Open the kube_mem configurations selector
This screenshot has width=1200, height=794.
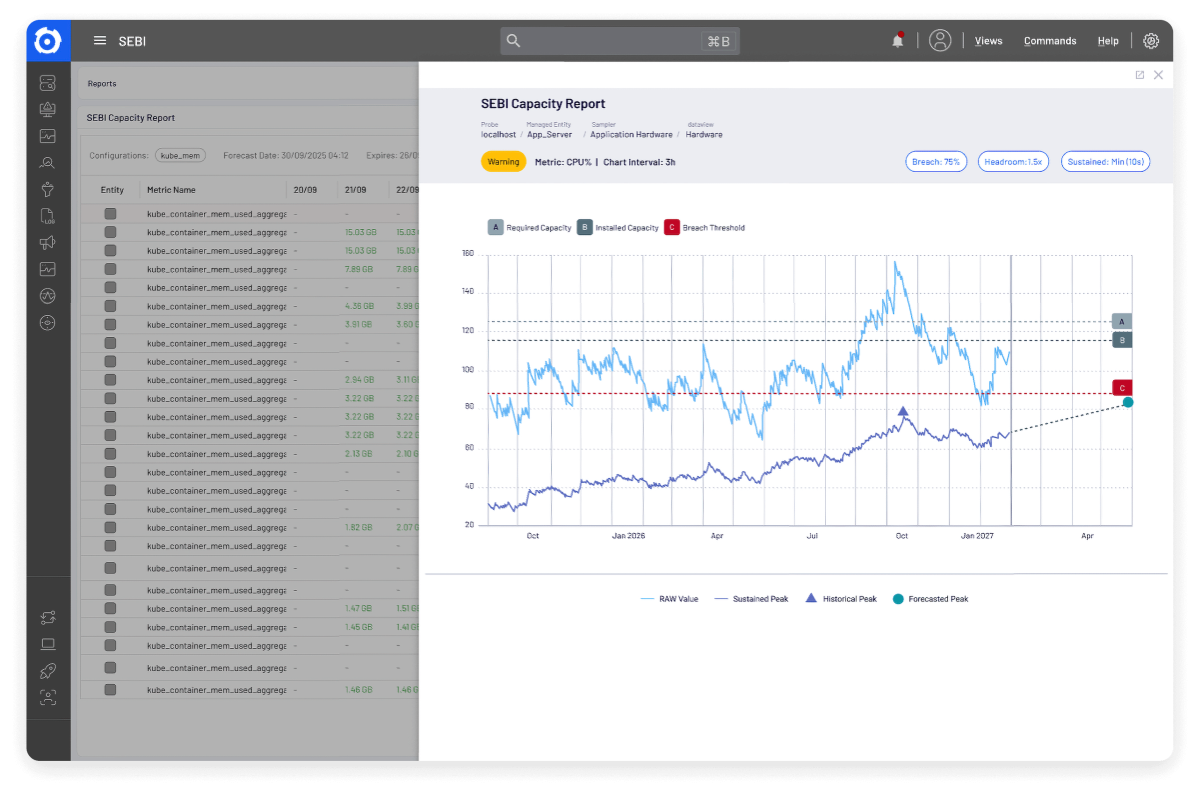180,155
